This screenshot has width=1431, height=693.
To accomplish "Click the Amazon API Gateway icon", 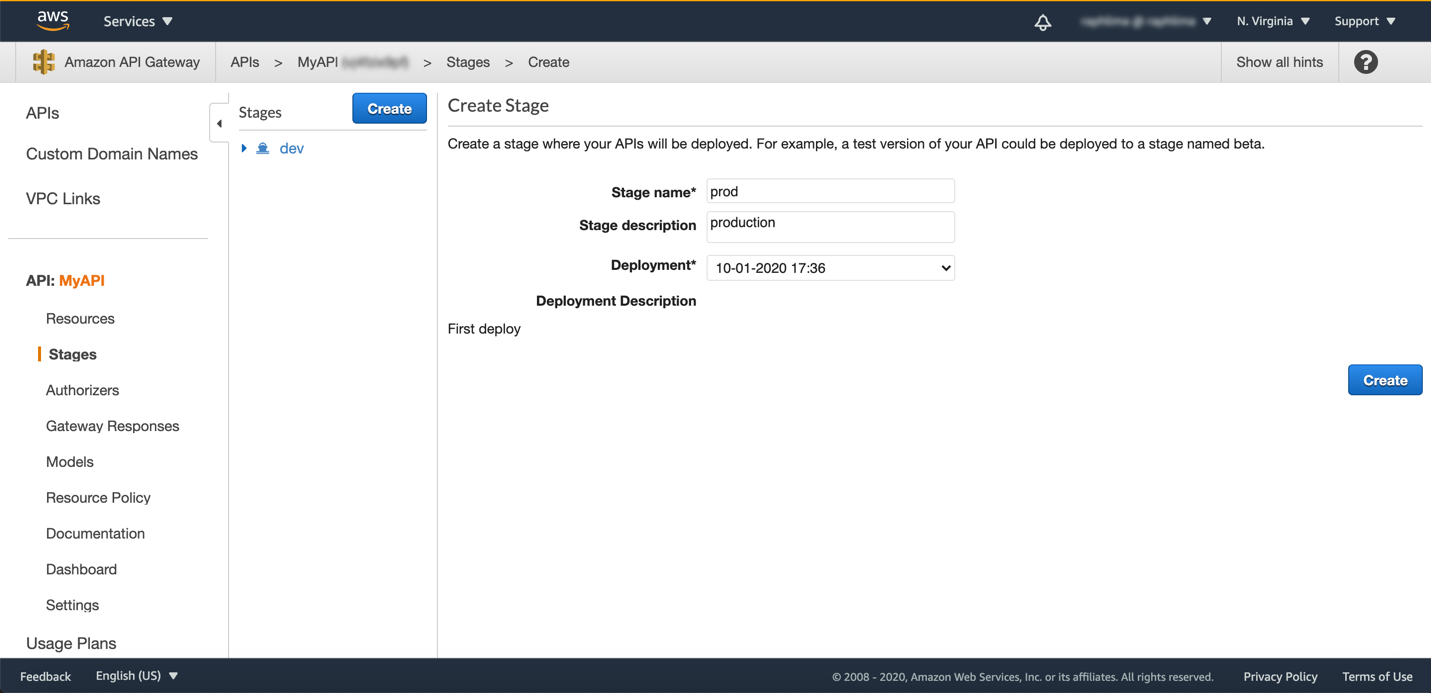I will (44, 62).
